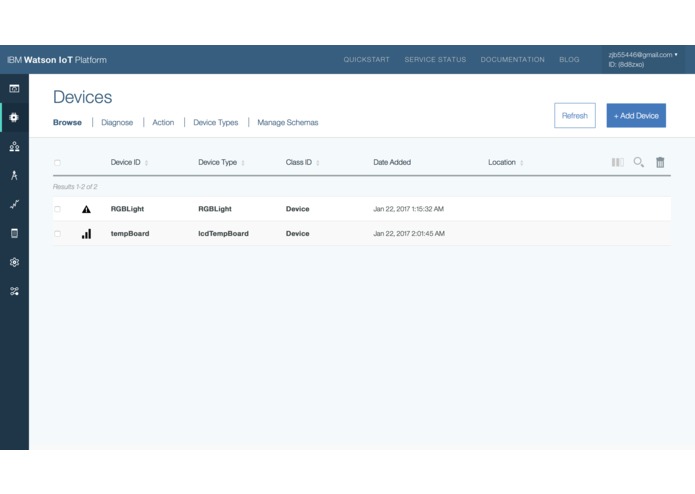Click the trash delete icon
This screenshot has width=695, height=494.
pos(660,162)
